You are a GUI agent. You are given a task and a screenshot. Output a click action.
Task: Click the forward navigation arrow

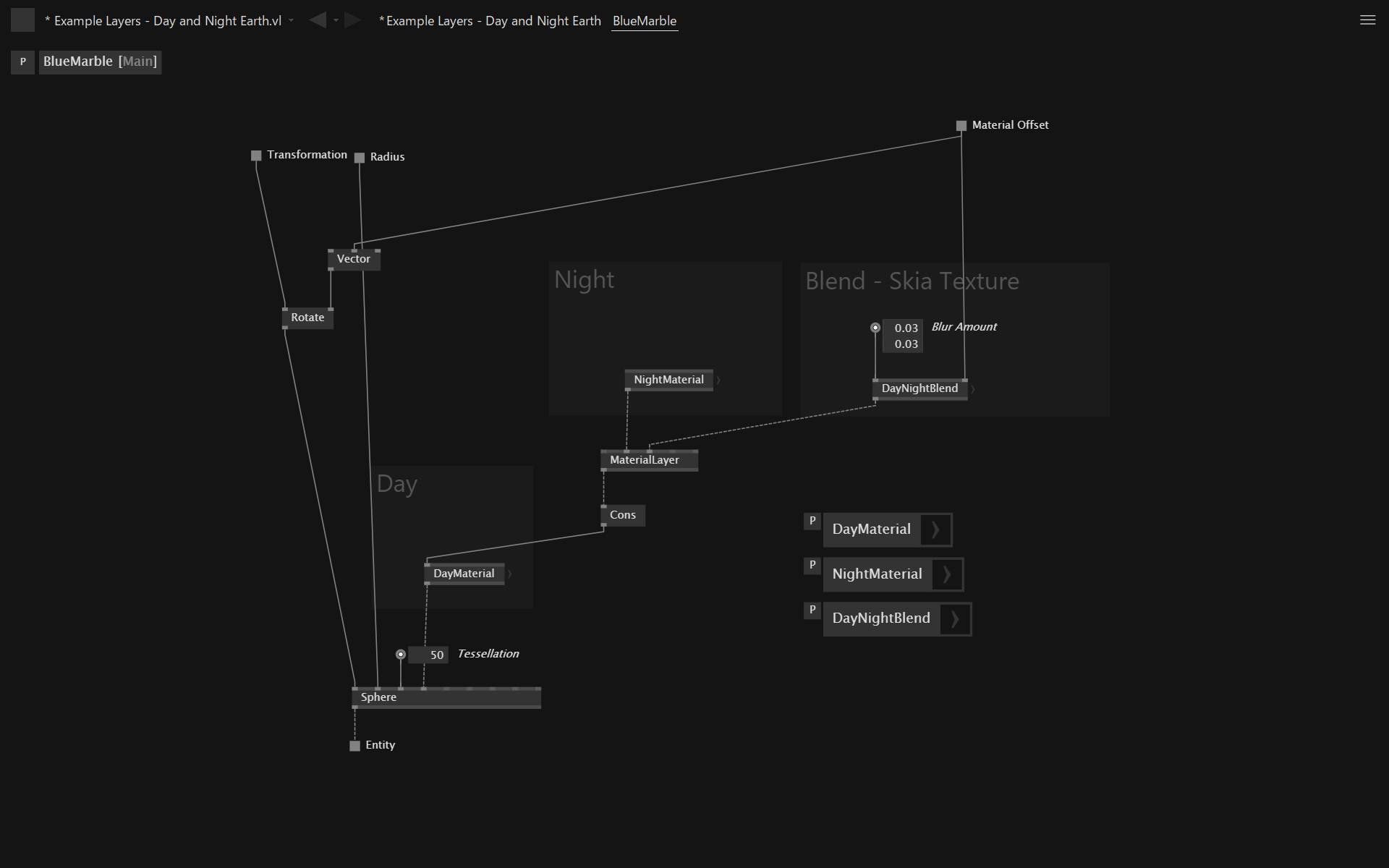(352, 20)
